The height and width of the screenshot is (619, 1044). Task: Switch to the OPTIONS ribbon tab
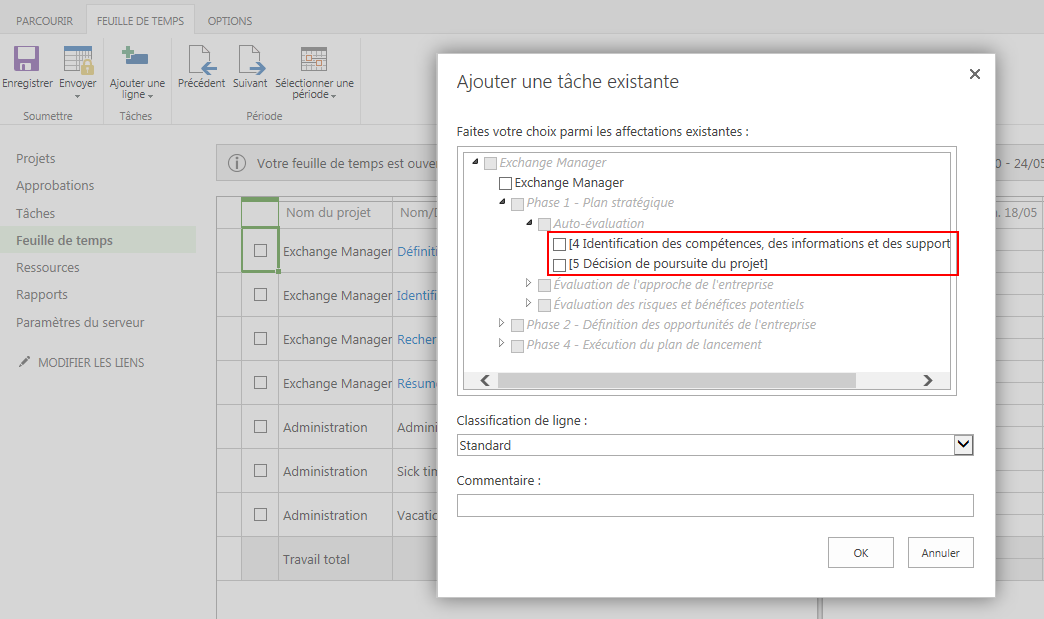coord(229,21)
